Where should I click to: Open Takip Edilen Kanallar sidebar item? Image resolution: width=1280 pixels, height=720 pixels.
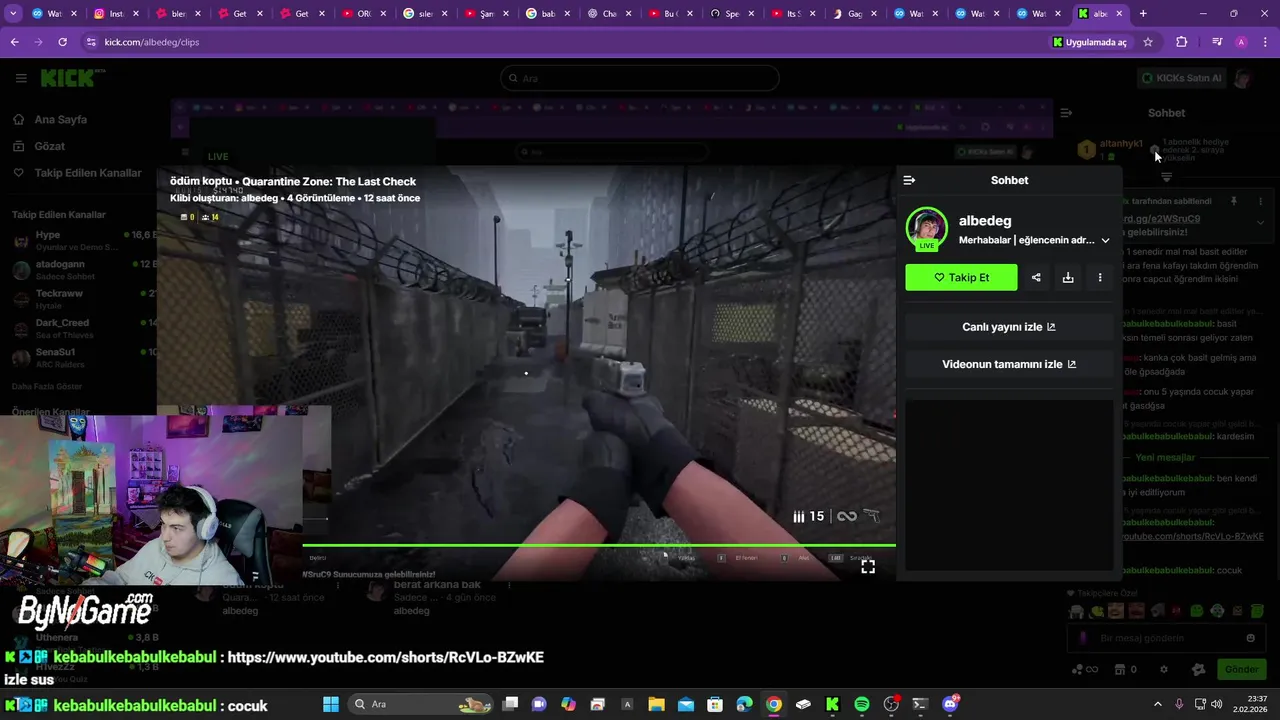88,173
